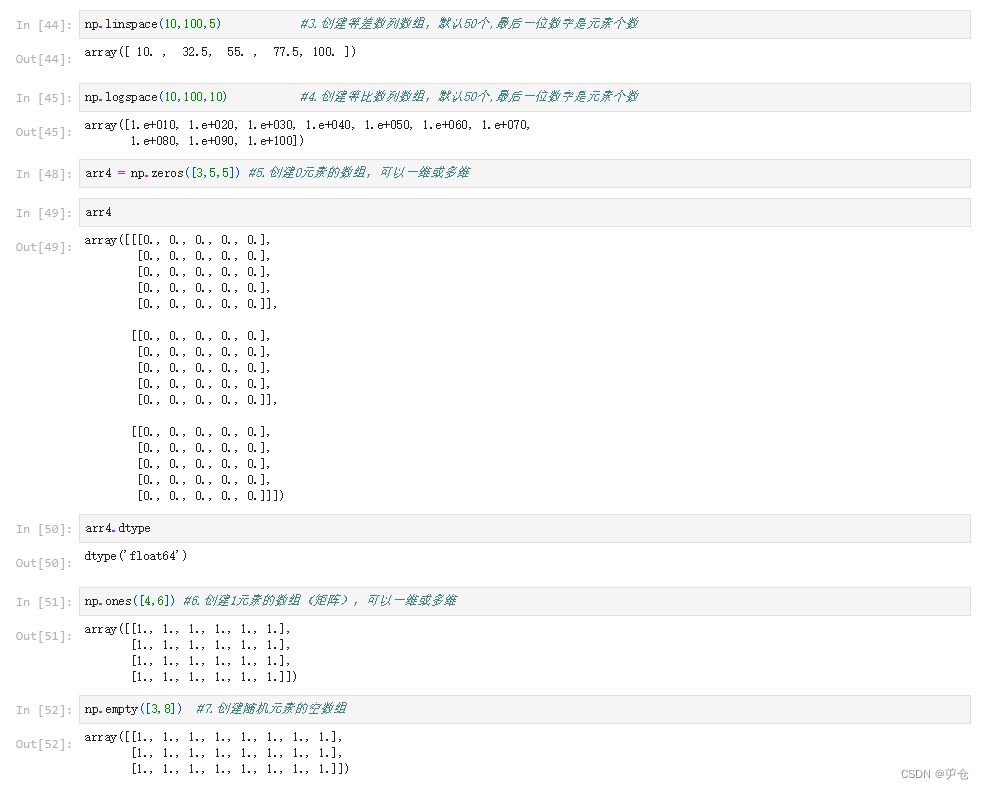
Task: Click the In [48] cell prompt
Action: (38, 172)
